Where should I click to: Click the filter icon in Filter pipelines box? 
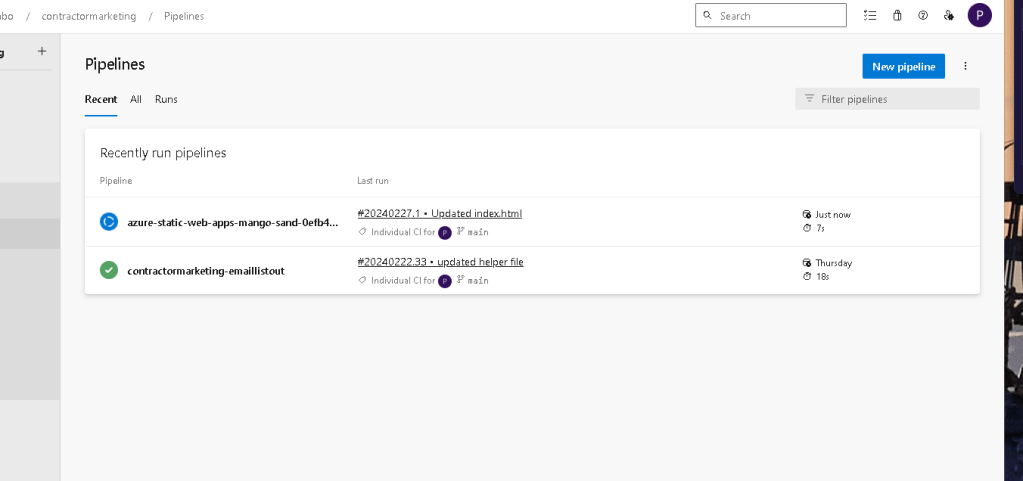click(x=809, y=99)
